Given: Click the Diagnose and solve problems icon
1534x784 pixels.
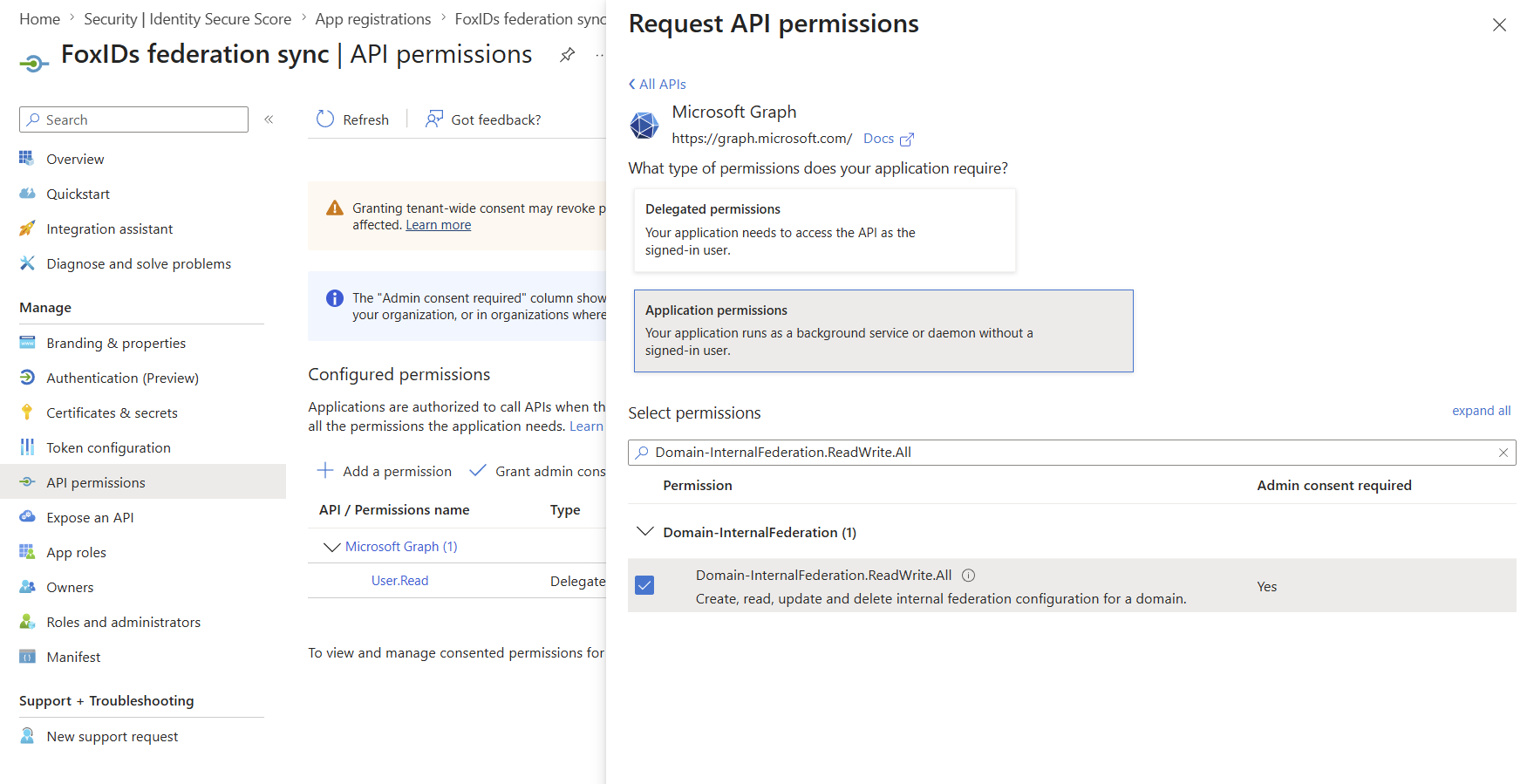Looking at the screenshot, I should click(27, 263).
